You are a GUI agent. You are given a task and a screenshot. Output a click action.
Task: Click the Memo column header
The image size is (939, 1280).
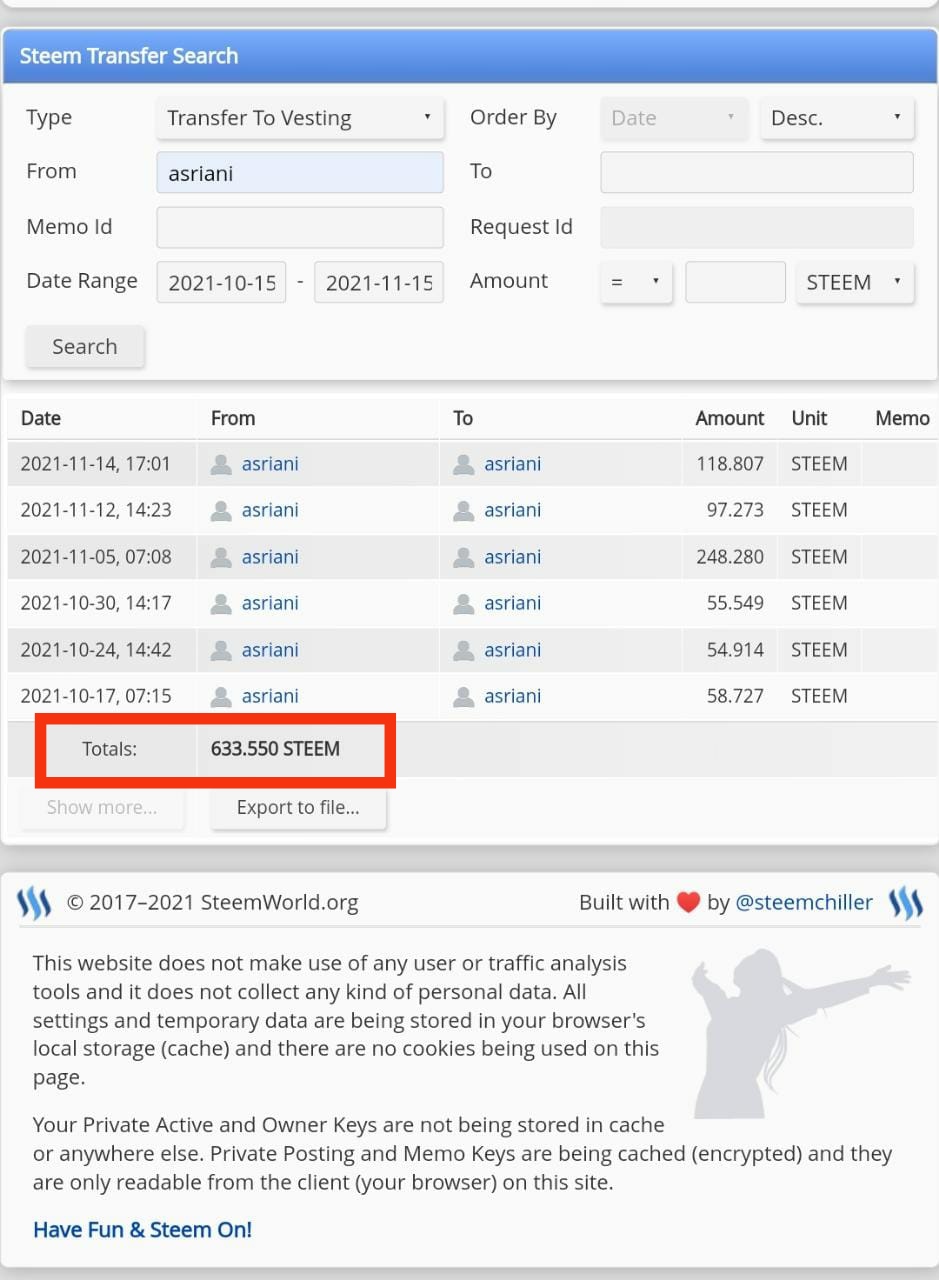(x=902, y=418)
